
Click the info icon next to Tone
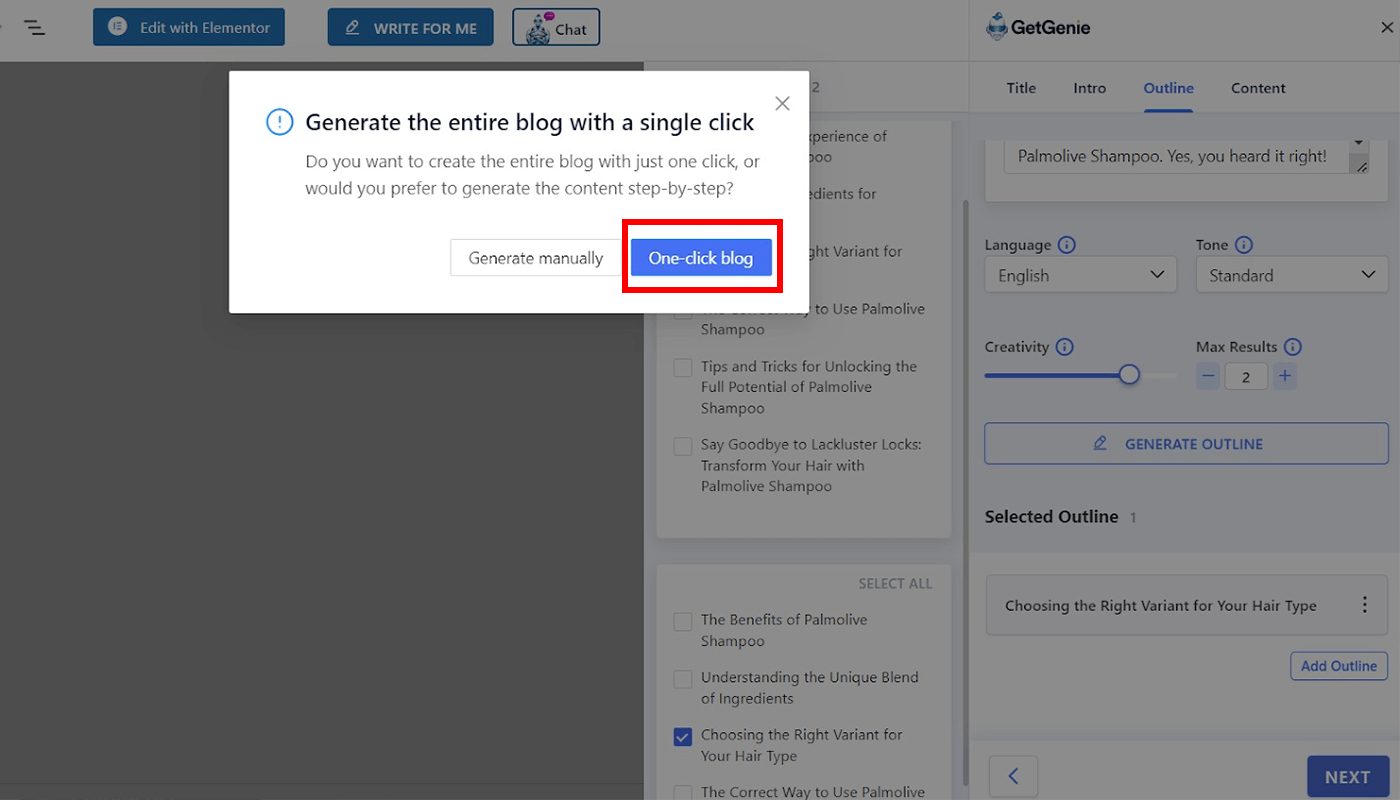[1244, 245]
